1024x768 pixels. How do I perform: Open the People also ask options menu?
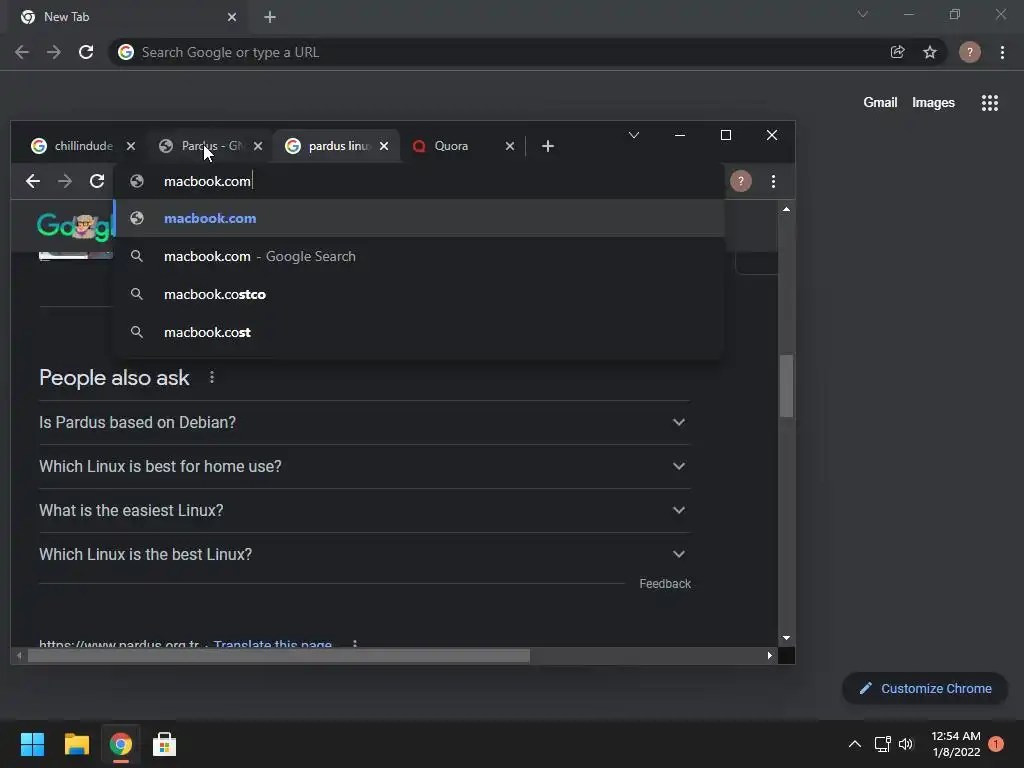[x=212, y=377]
